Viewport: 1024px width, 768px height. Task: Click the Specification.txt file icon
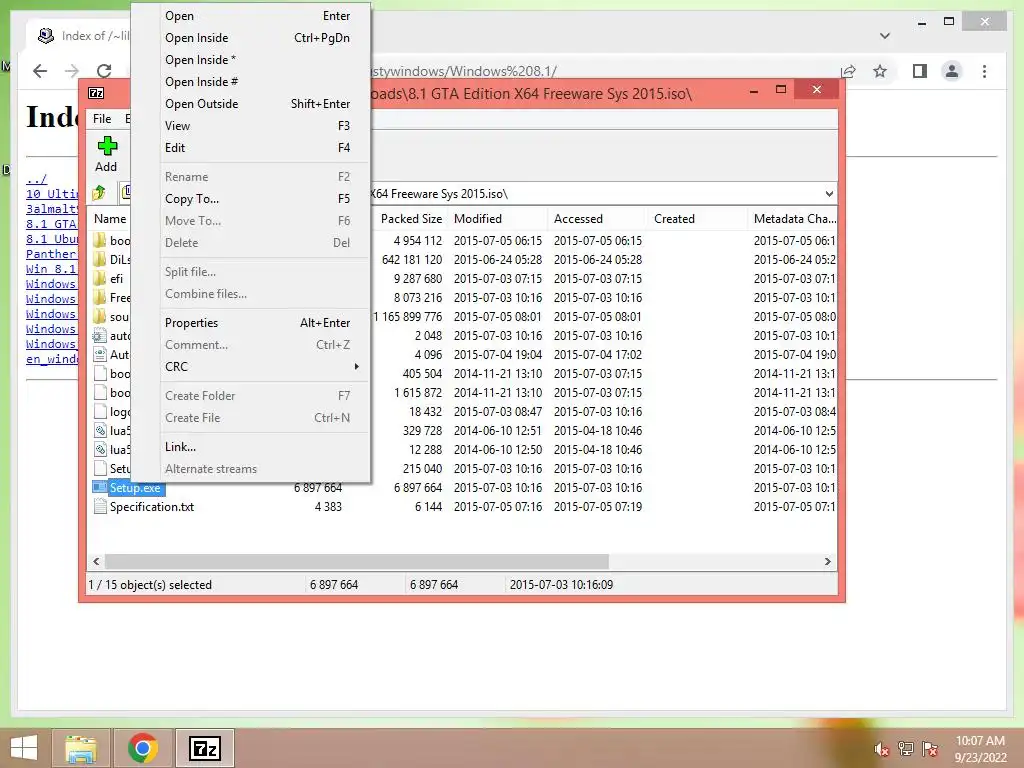[x=100, y=506]
